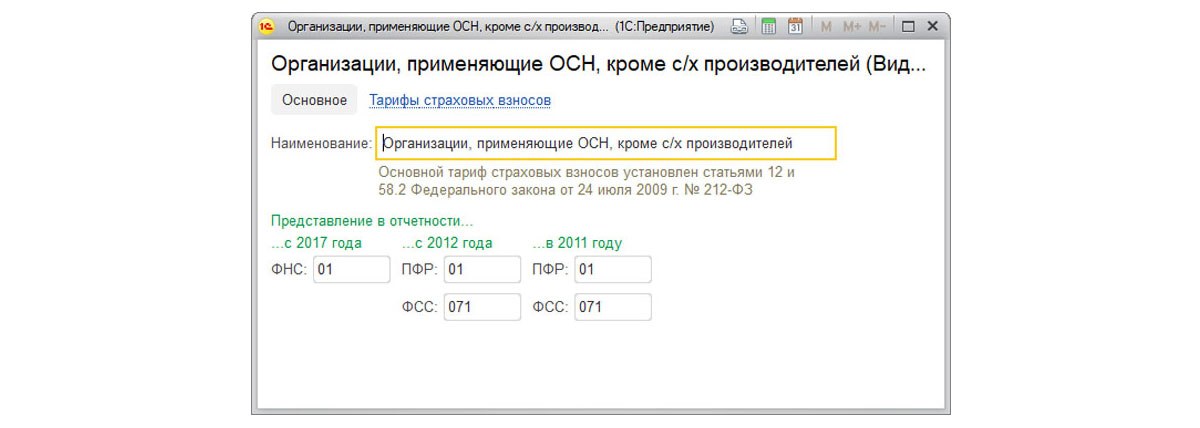Screen dimensions: 1200x428
Task: Focus the Наименование input field
Action: pyautogui.click(x=606, y=143)
